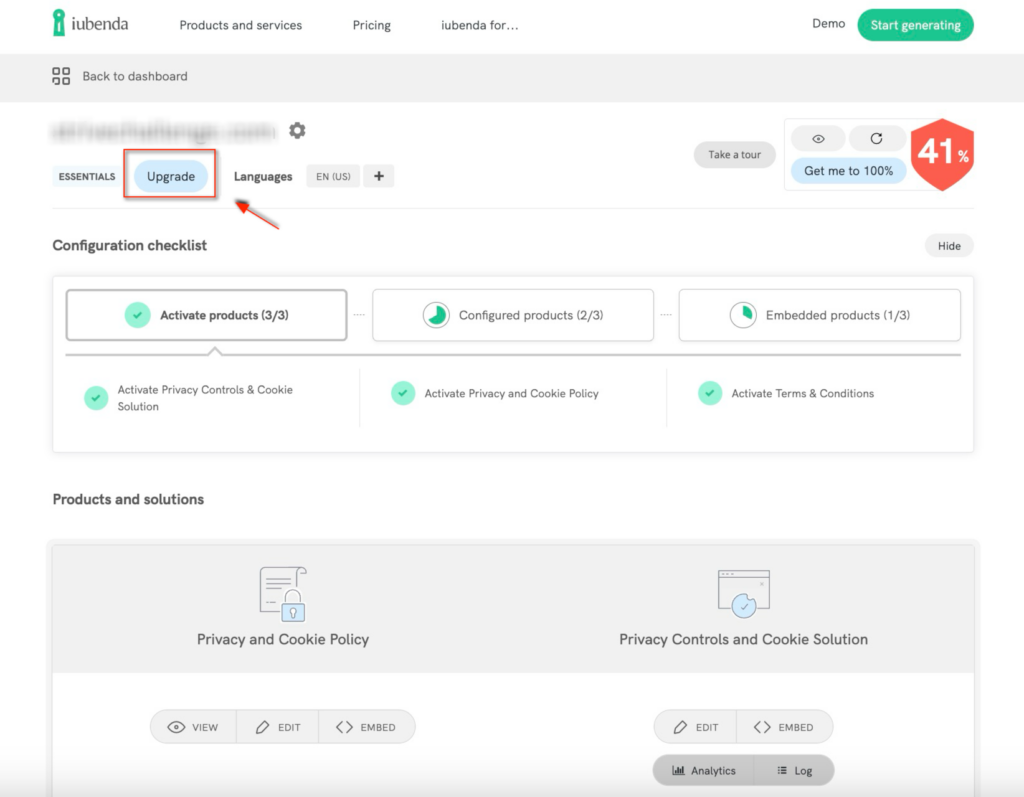Open Analytics for Cookie Solution
Image resolution: width=1024 pixels, height=797 pixels.
click(x=704, y=771)
